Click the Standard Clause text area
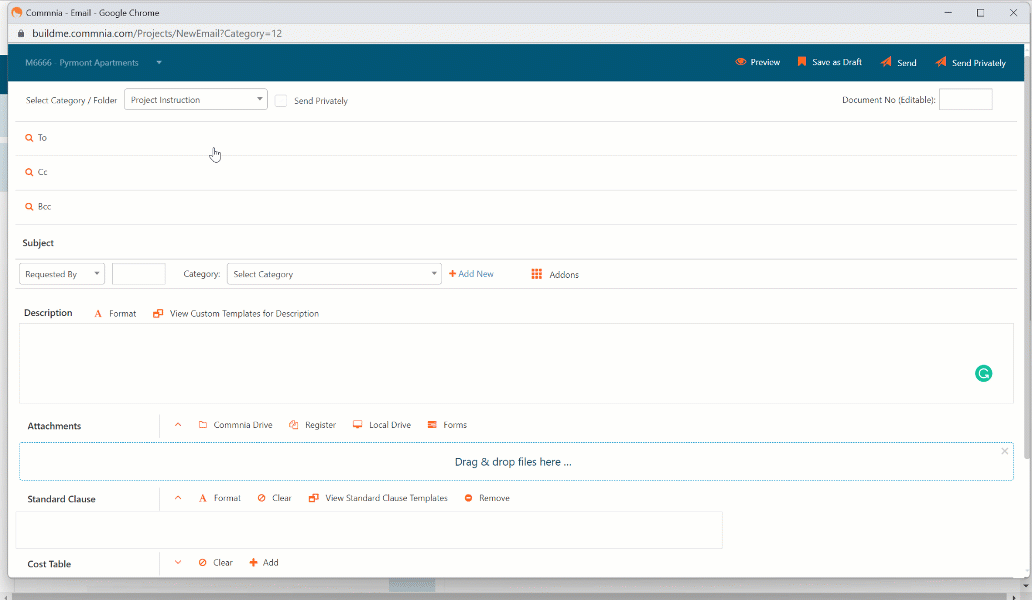This screenshot has height=600, width=1032. [369, 530]
